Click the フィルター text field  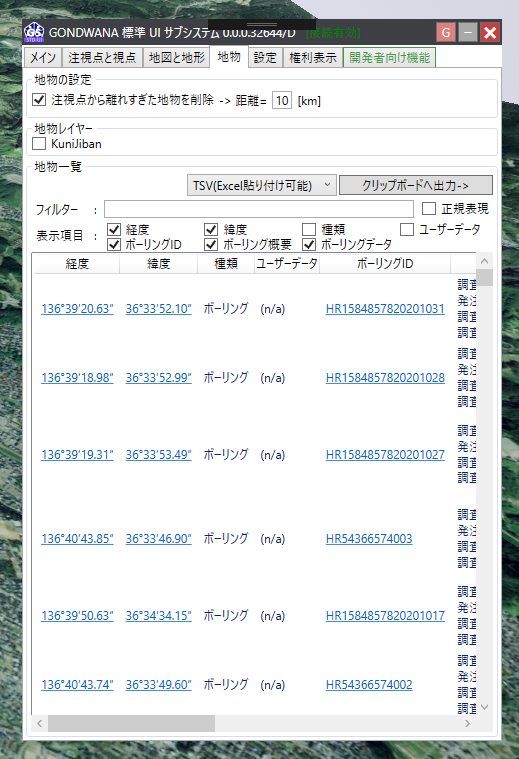coord(259,209)
